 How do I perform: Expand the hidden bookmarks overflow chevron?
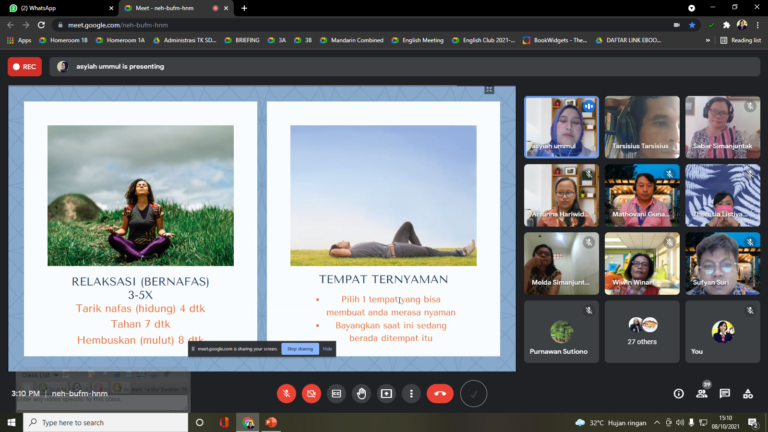708,40
